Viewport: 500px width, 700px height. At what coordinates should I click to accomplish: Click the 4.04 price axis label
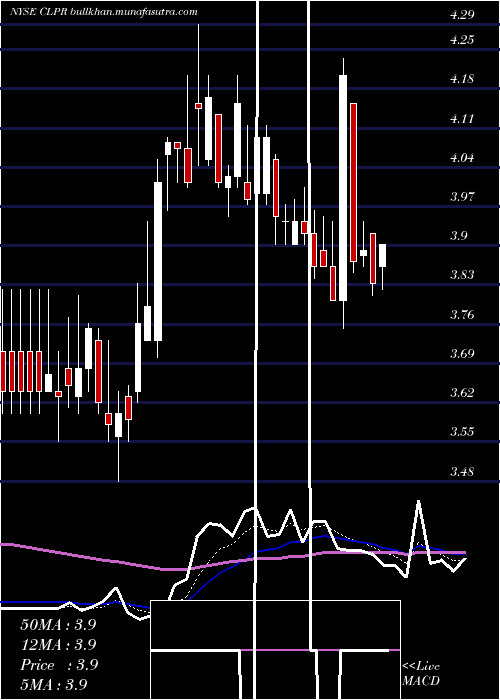pos(462,158)
